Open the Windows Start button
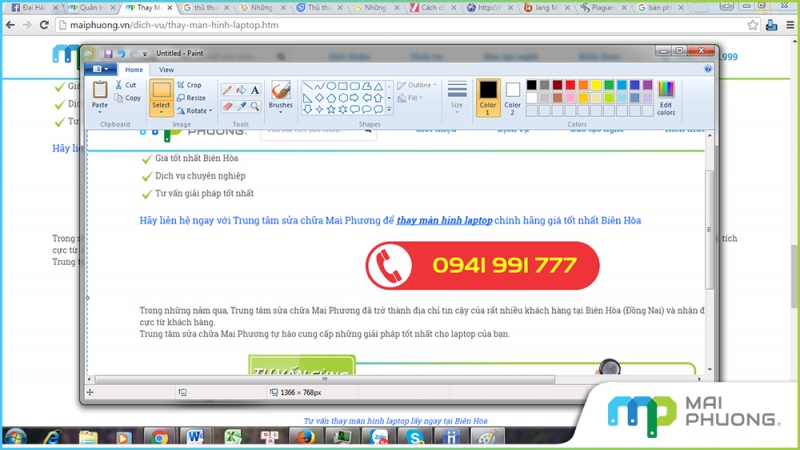 pos(15,438)
